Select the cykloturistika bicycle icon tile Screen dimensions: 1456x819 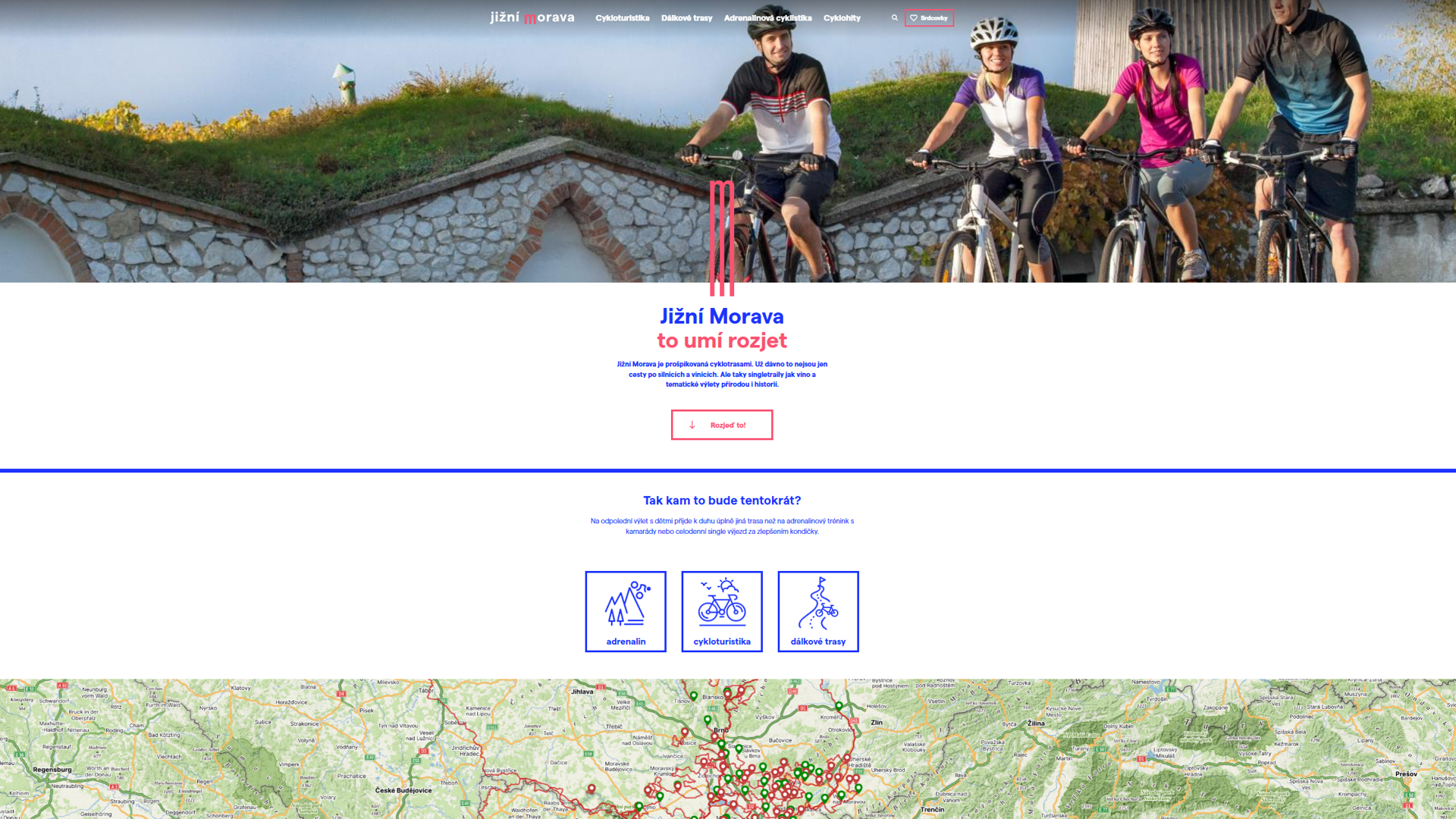tap(722, 611)
